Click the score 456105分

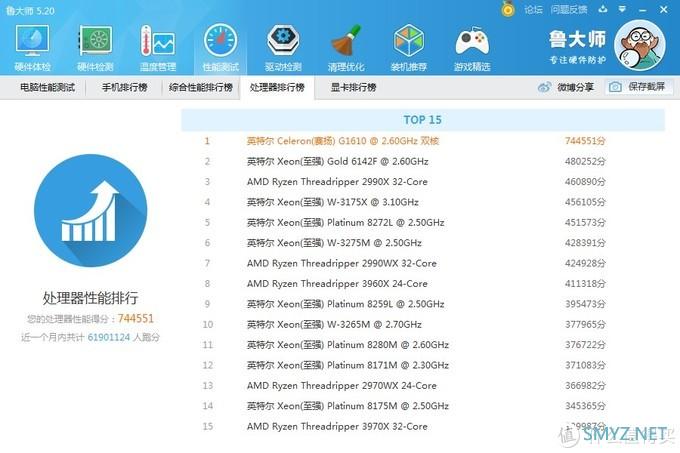(x=585, y=202)
